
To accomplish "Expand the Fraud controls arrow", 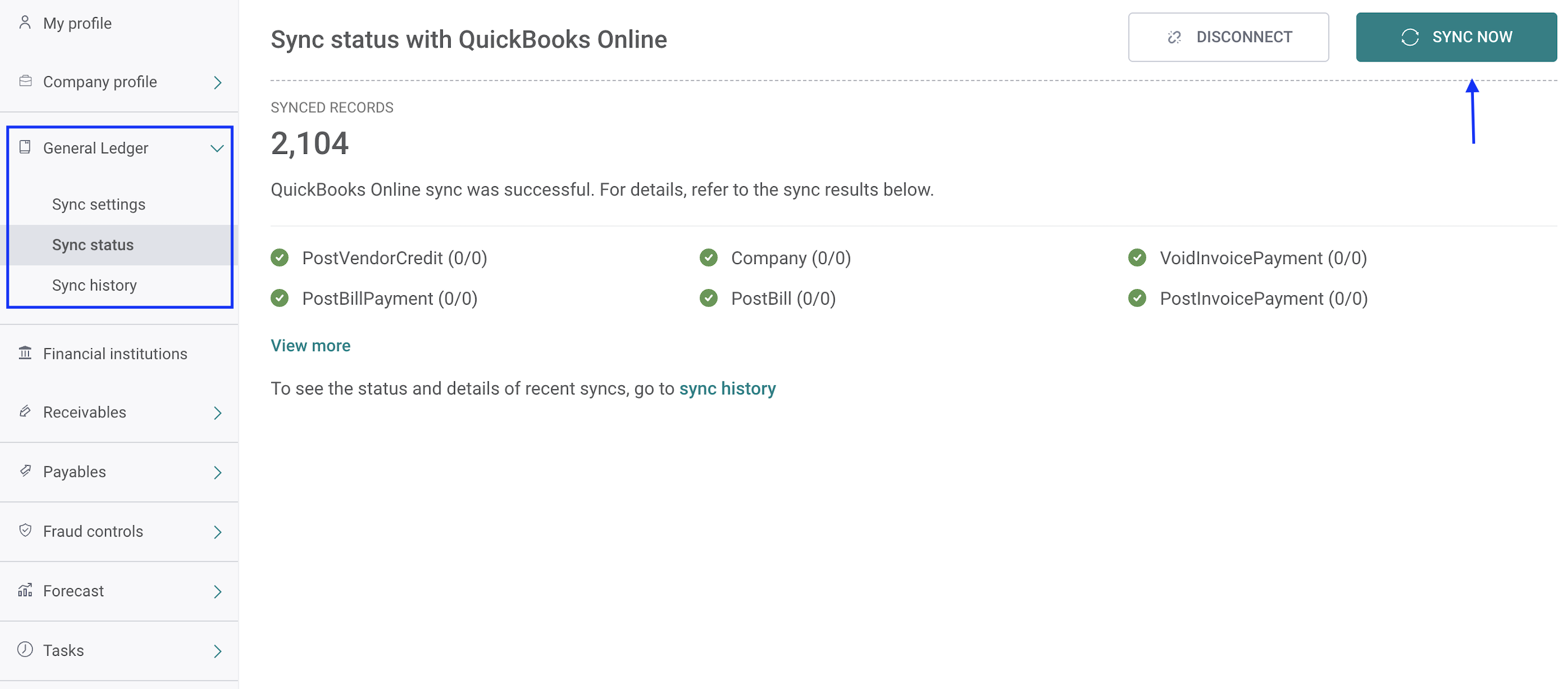I will click(218, 532).
